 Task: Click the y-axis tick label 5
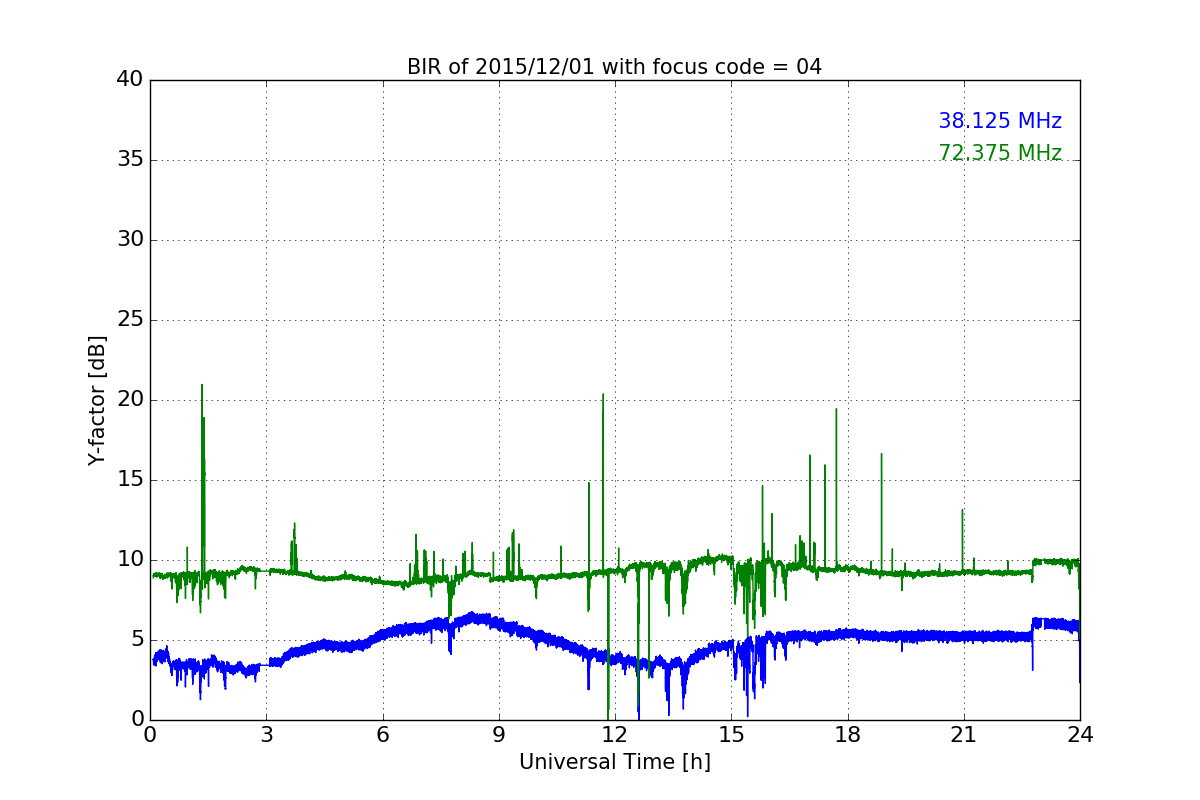pyautogui.click(x=137, y=640)
